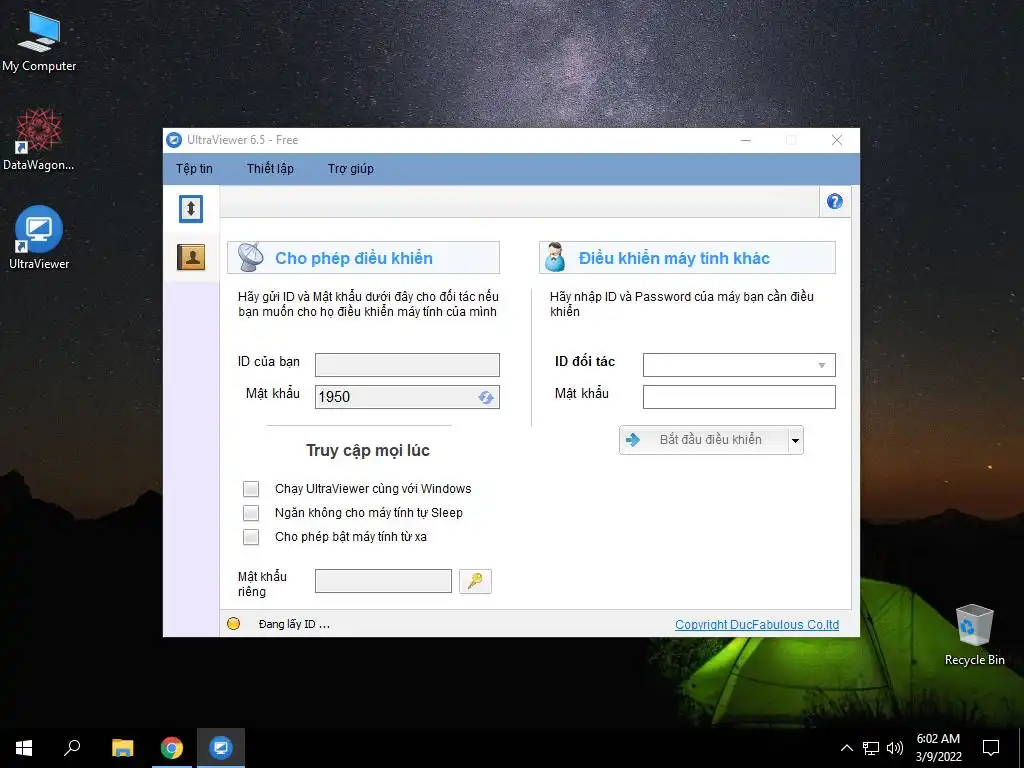Refresh the password with the reload icon
This screenshot has width=1024, height=768.
pyautogui.click(x=485, y=397)
